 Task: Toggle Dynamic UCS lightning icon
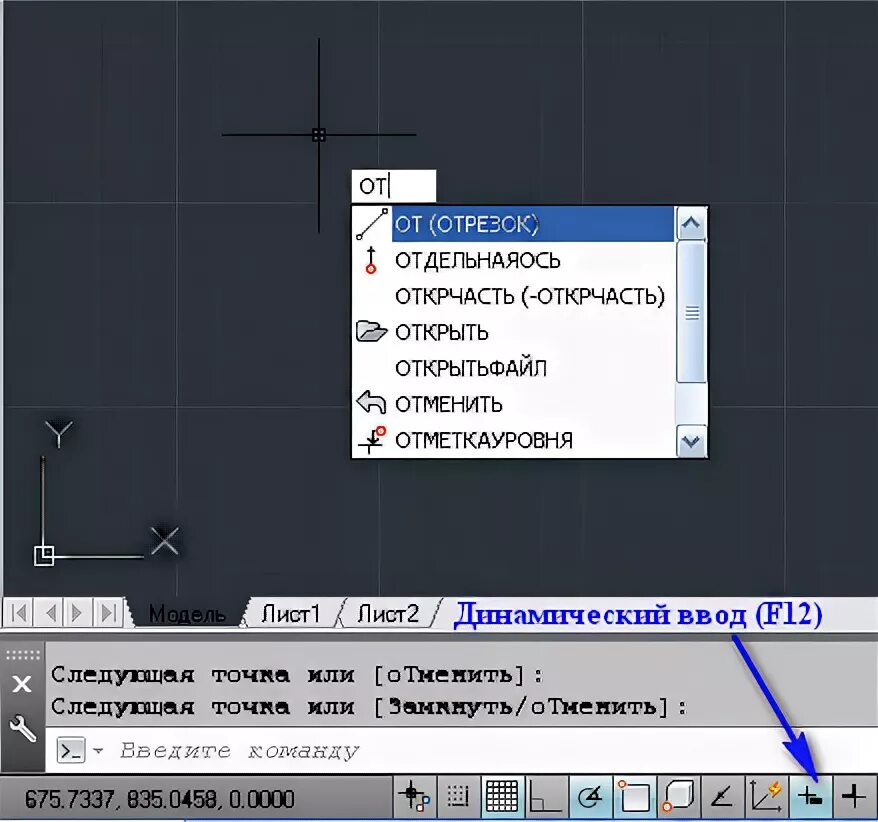tap(766, 797)
